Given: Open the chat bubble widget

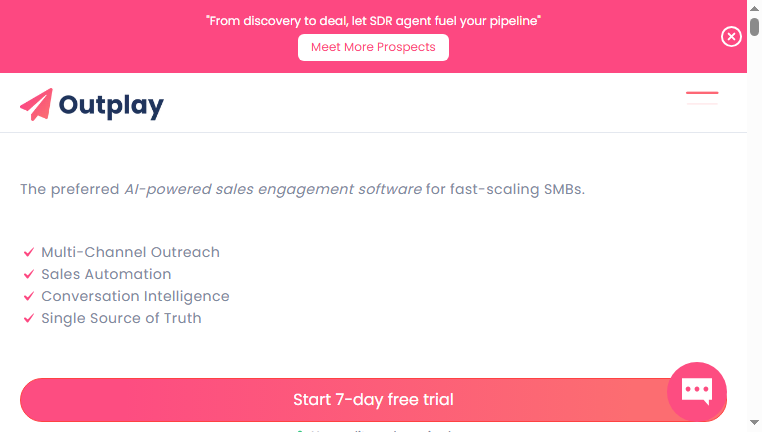Looking at the screenshot, I should [697, 391].
